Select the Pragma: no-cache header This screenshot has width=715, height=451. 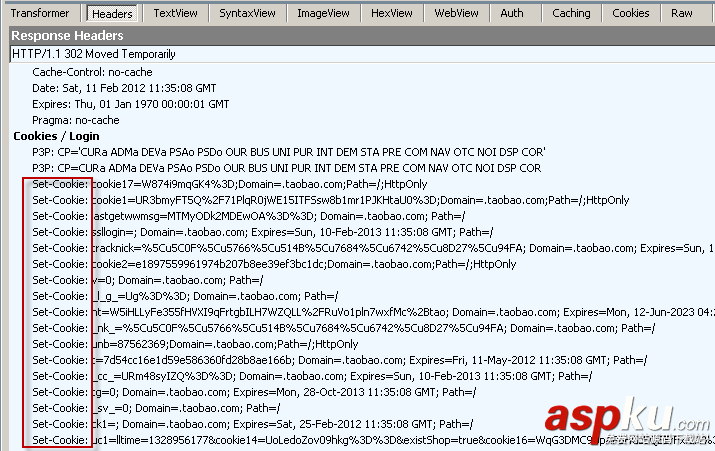(76, 120)
